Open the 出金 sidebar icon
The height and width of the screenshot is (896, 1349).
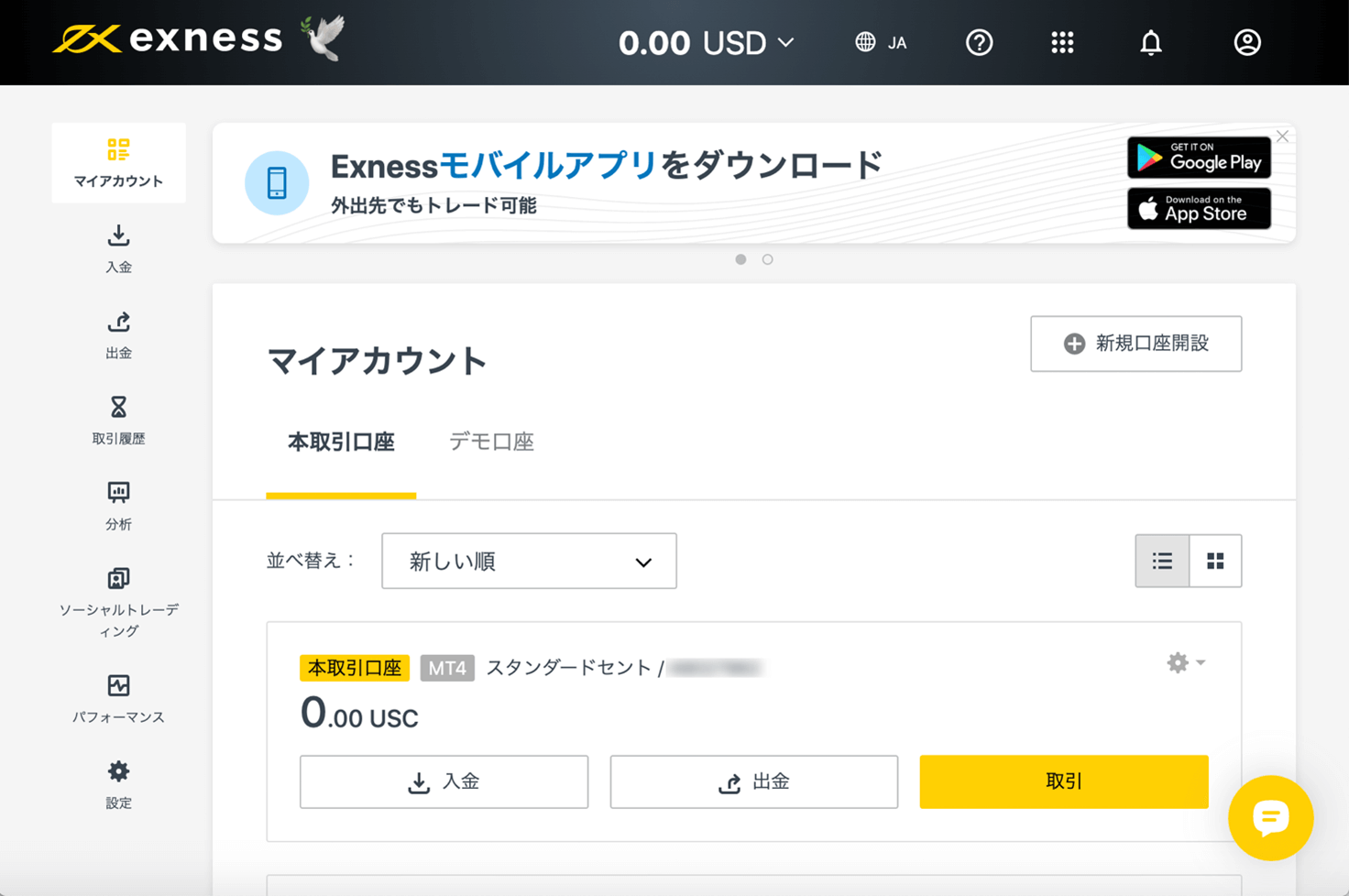click(x=118, y=335)
